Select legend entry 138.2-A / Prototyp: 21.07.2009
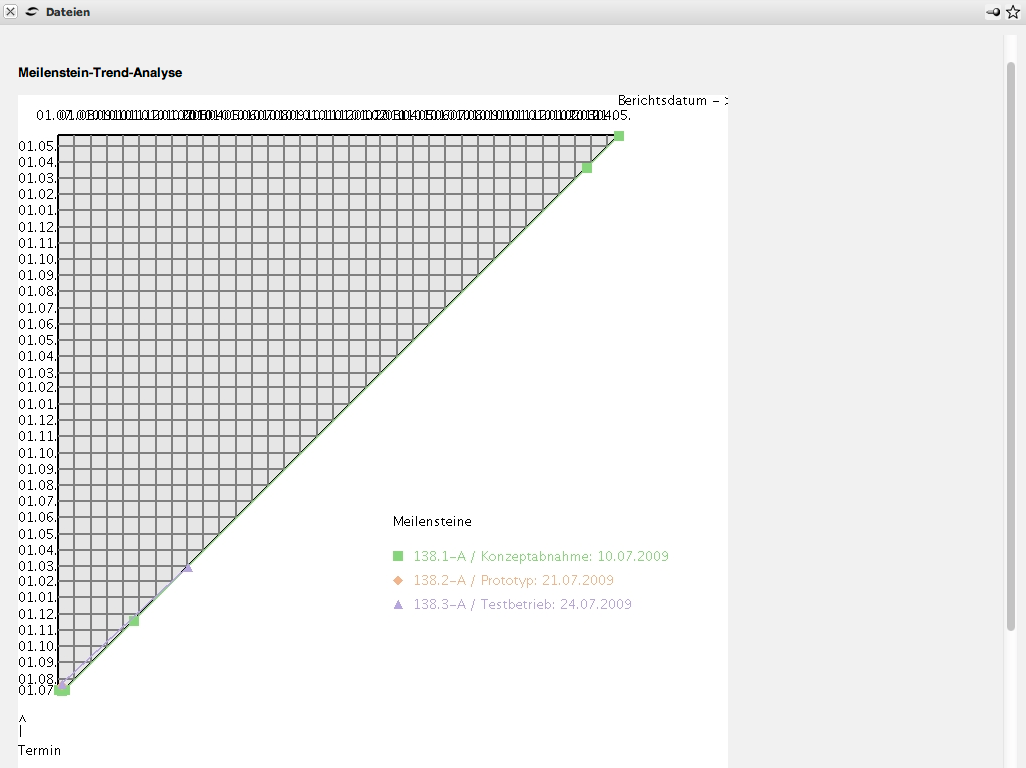The image size is (1026, 768). (x=513, y=580)
